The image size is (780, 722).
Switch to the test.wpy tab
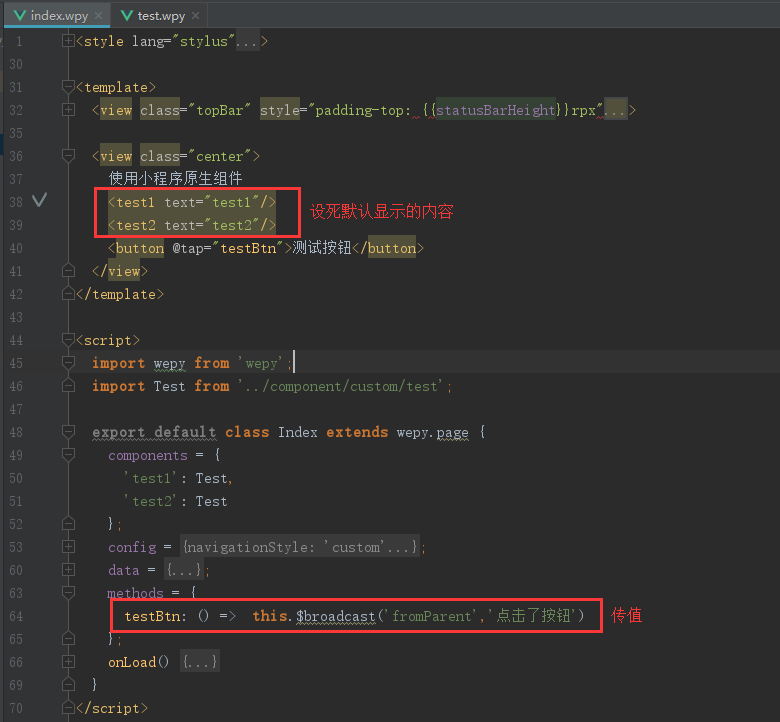coord(161,16)
